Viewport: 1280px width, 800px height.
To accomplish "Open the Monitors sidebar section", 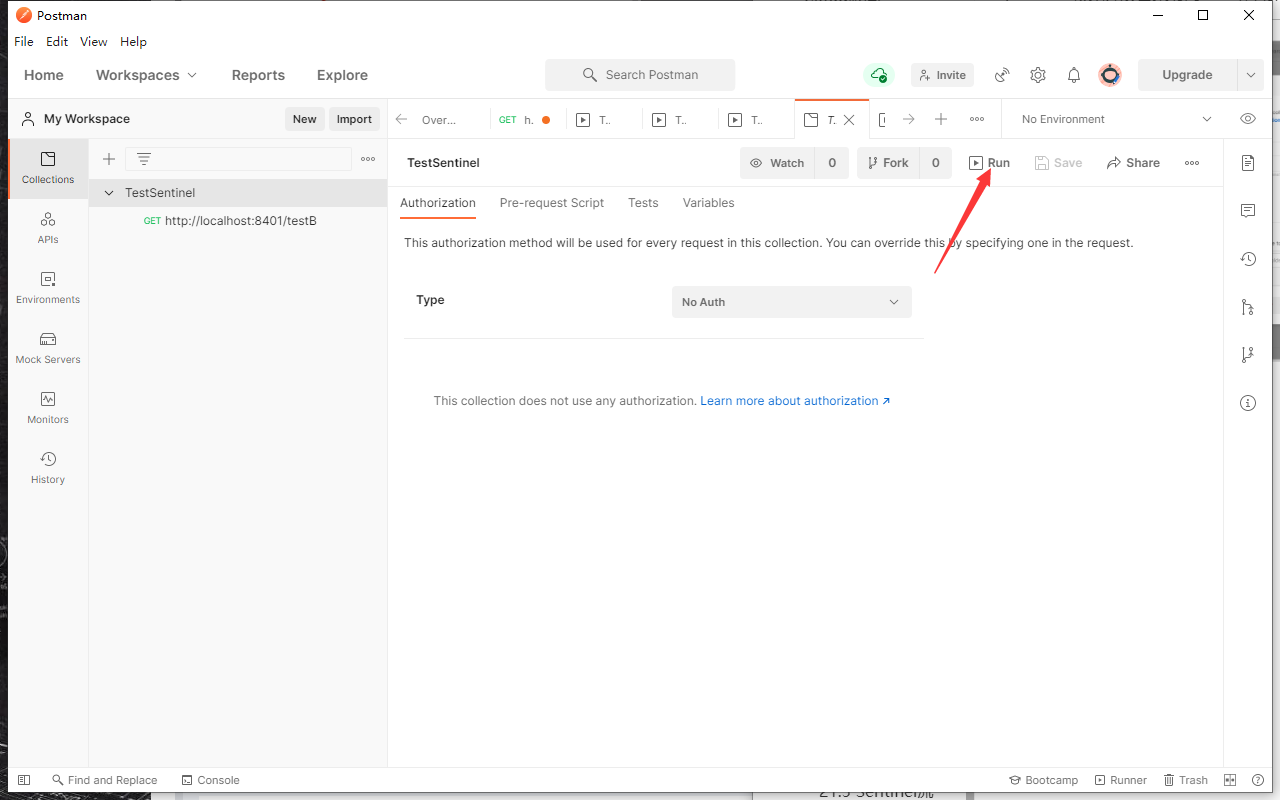I will 48,407.
